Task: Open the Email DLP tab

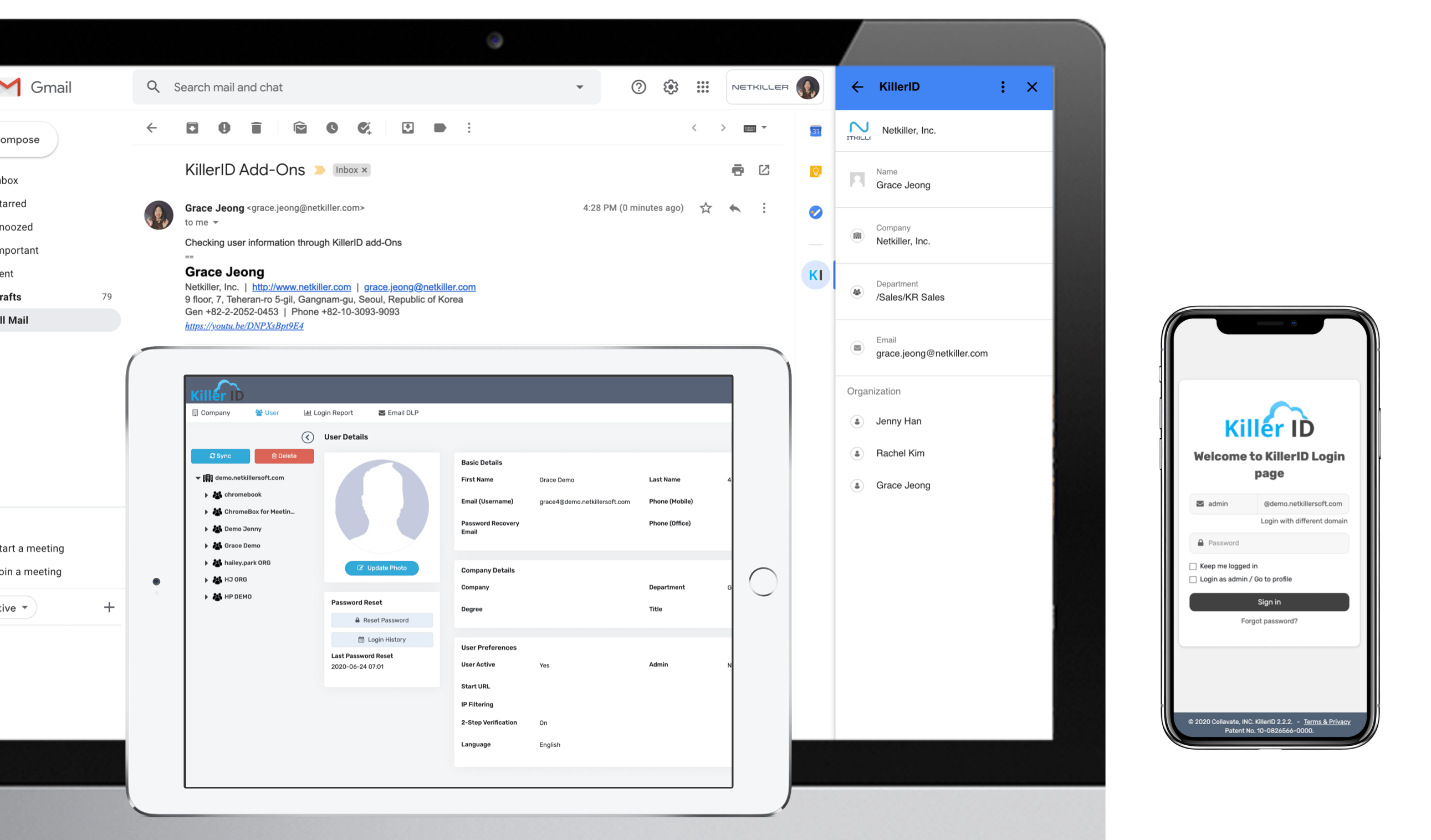Action: [398, 413]
